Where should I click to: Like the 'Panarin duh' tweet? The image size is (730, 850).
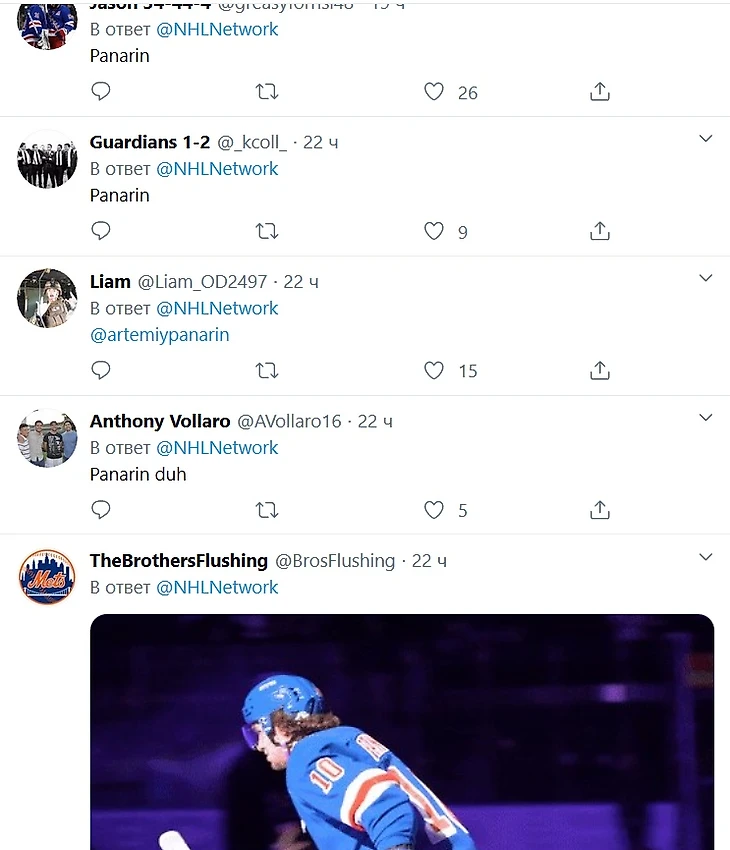(x=434, y=510)
